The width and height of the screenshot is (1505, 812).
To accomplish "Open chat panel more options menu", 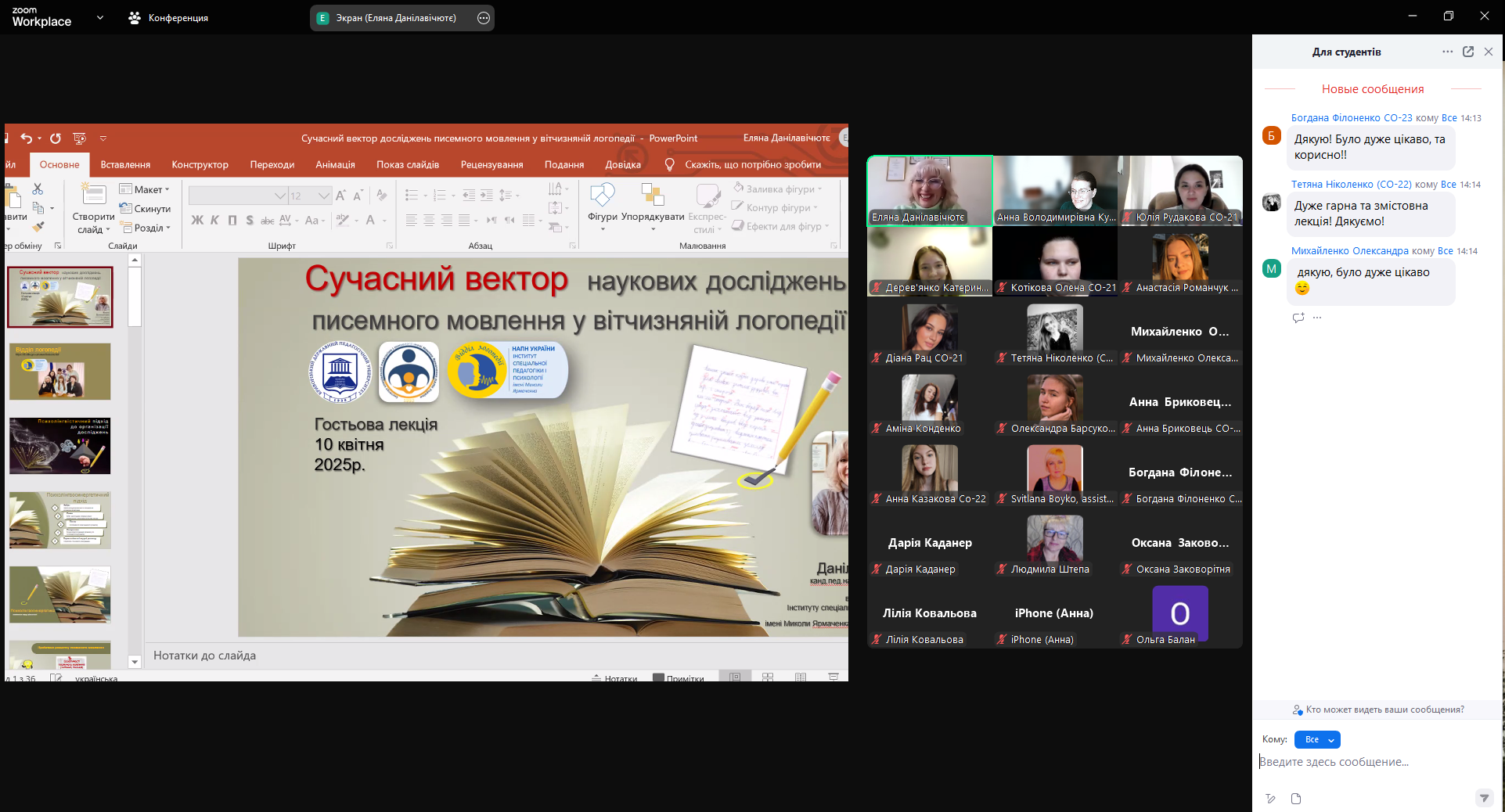I will pos(1447,52).
